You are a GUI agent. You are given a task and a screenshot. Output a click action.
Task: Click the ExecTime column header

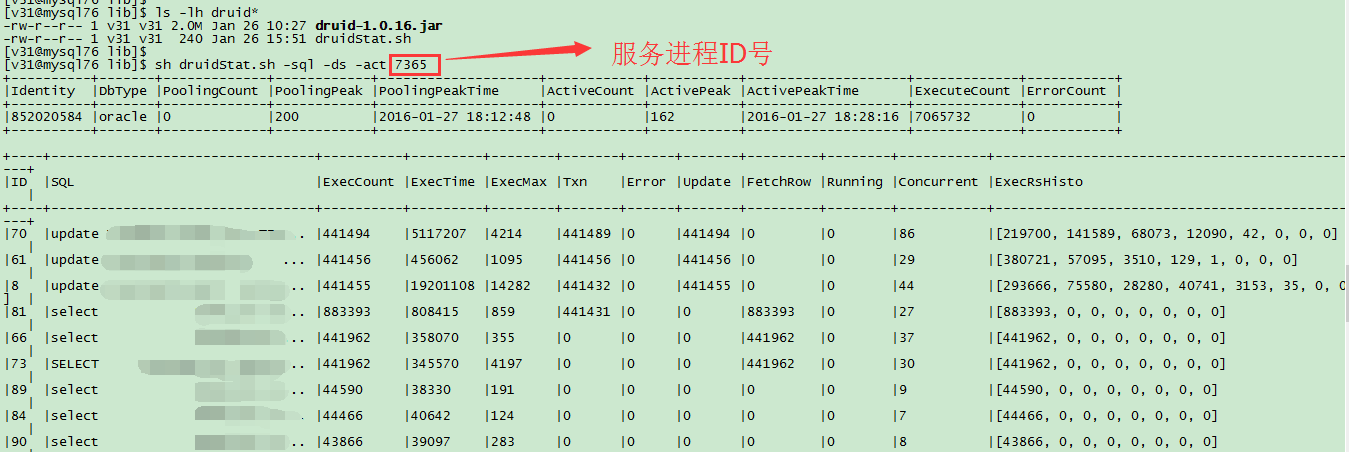coord(443,182)
